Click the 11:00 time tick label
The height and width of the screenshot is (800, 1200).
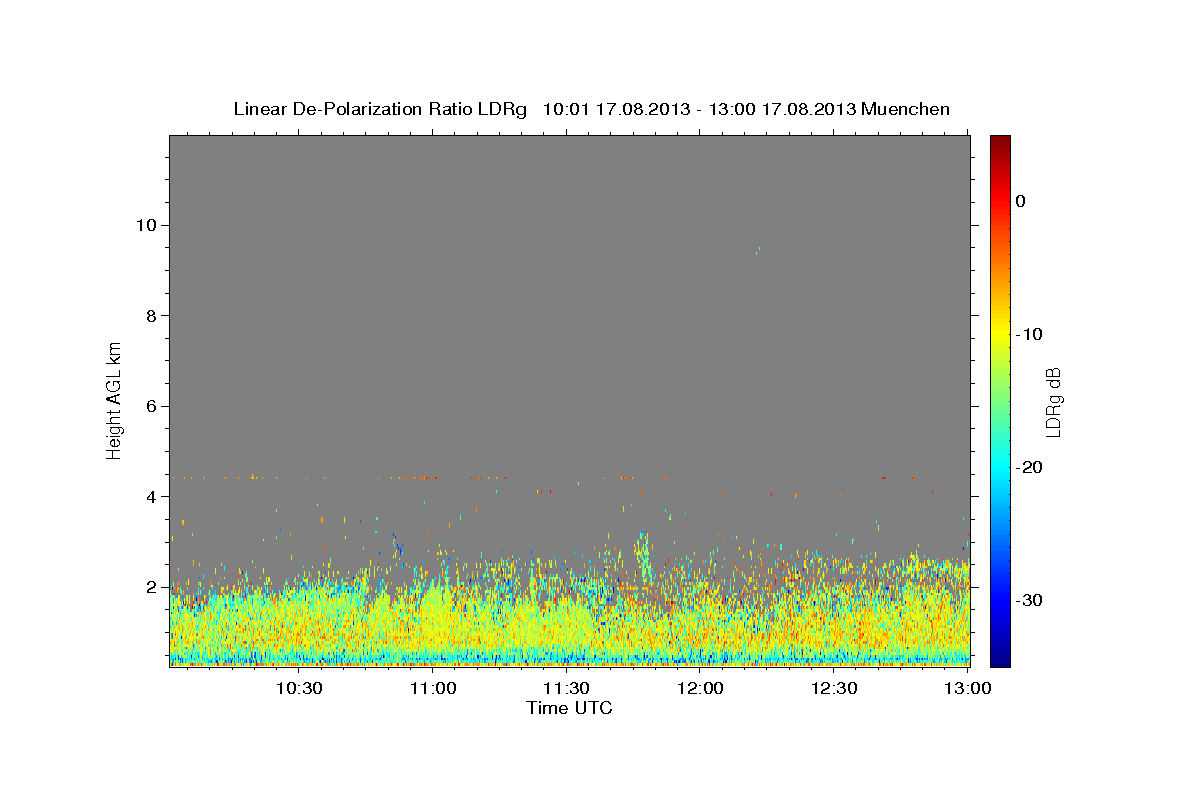(433, 688)
